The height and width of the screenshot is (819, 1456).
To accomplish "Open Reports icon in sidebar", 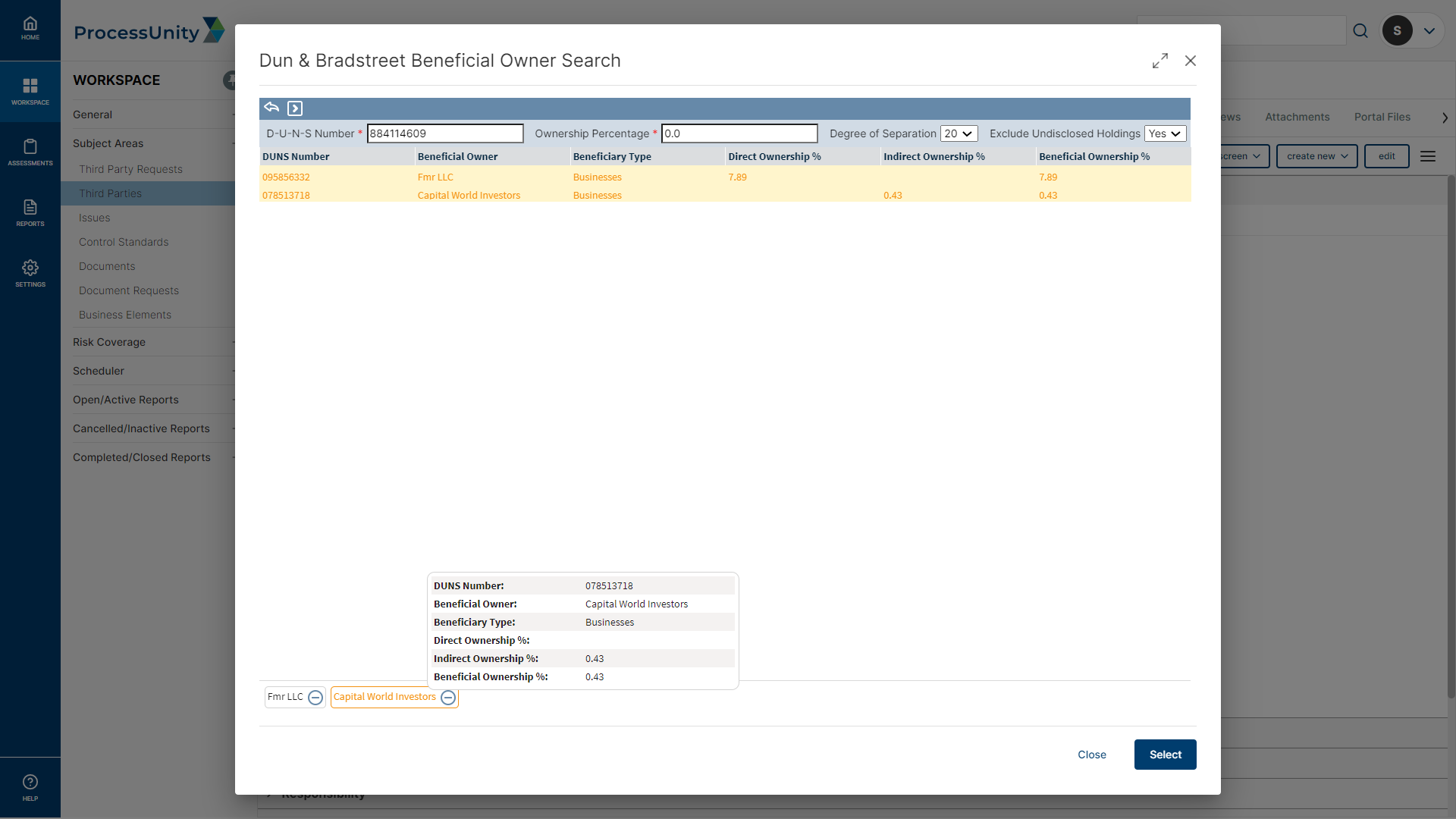I will [30, 213].
